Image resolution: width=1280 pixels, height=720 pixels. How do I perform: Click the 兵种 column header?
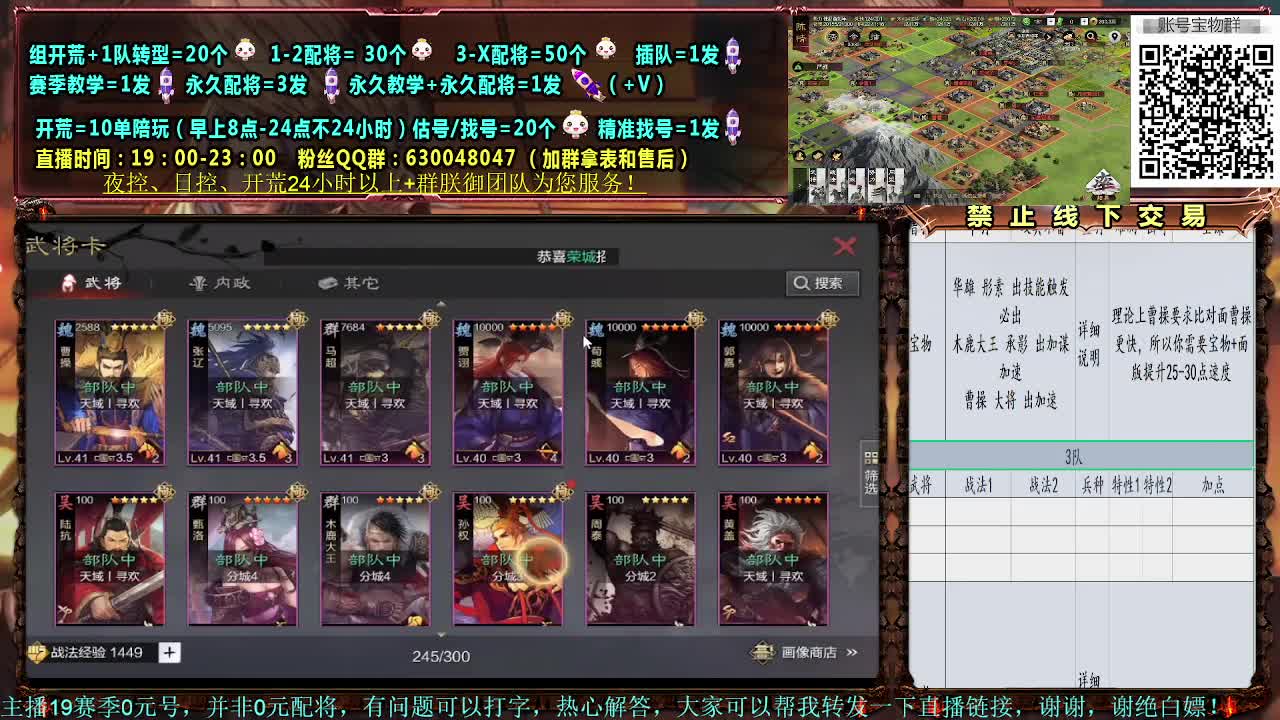[1092, 485]
